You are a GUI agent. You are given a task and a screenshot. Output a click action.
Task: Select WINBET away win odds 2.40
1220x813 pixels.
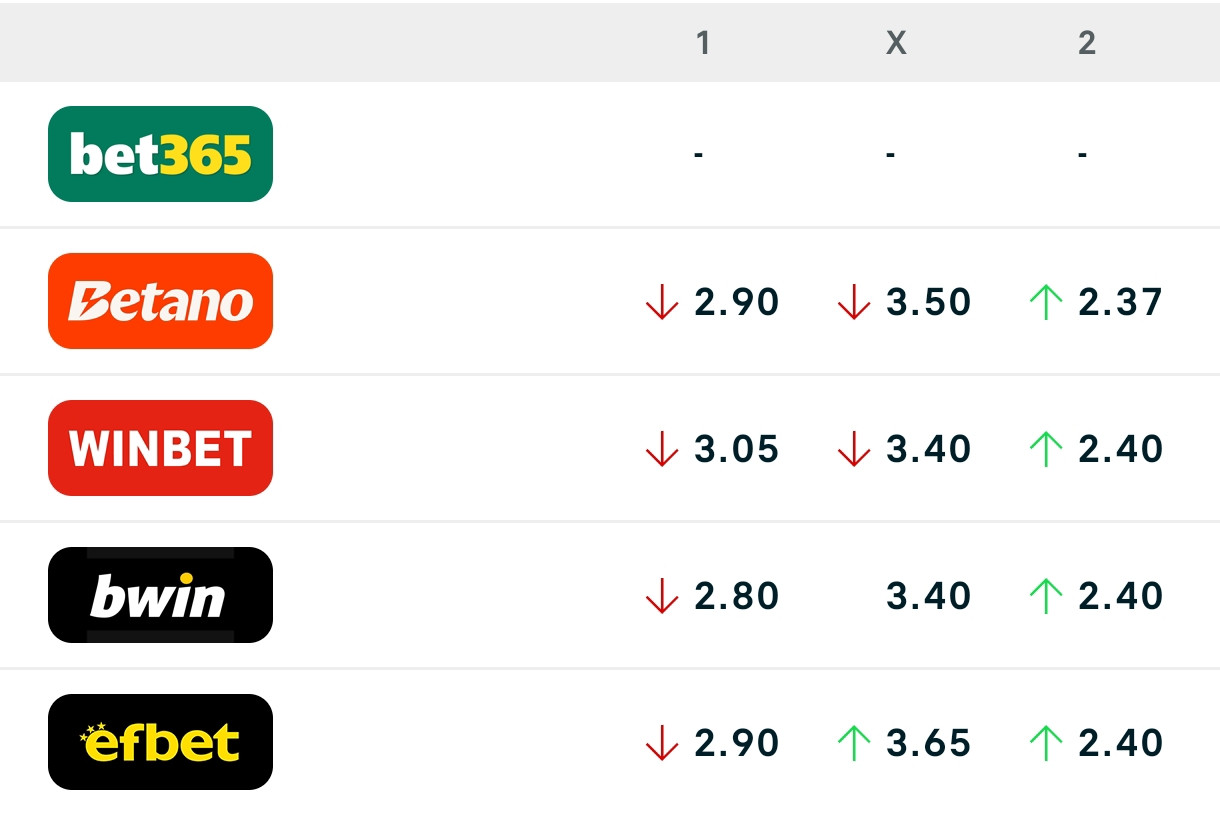[1120, 449]
